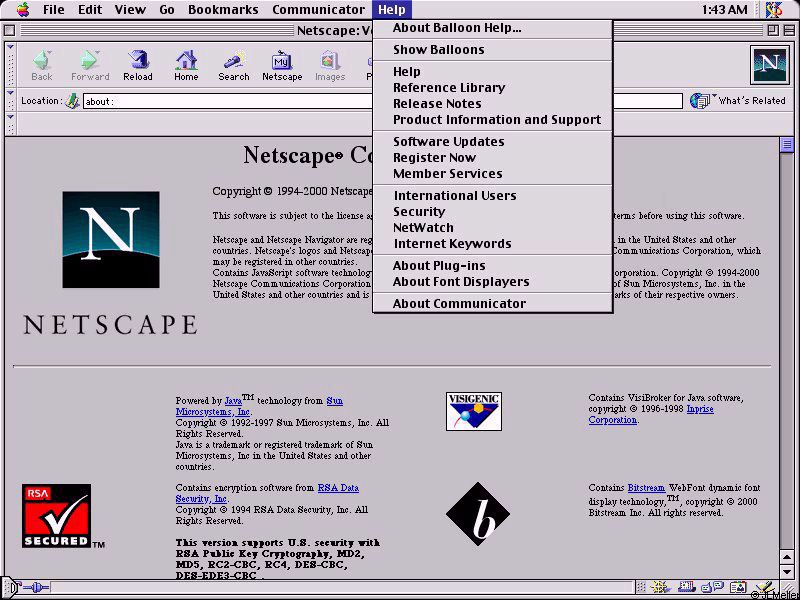The height and width of the screenshot is (600, 800).
Task: Choose Security from the Help menu
Action: click(x=493, y=211)
